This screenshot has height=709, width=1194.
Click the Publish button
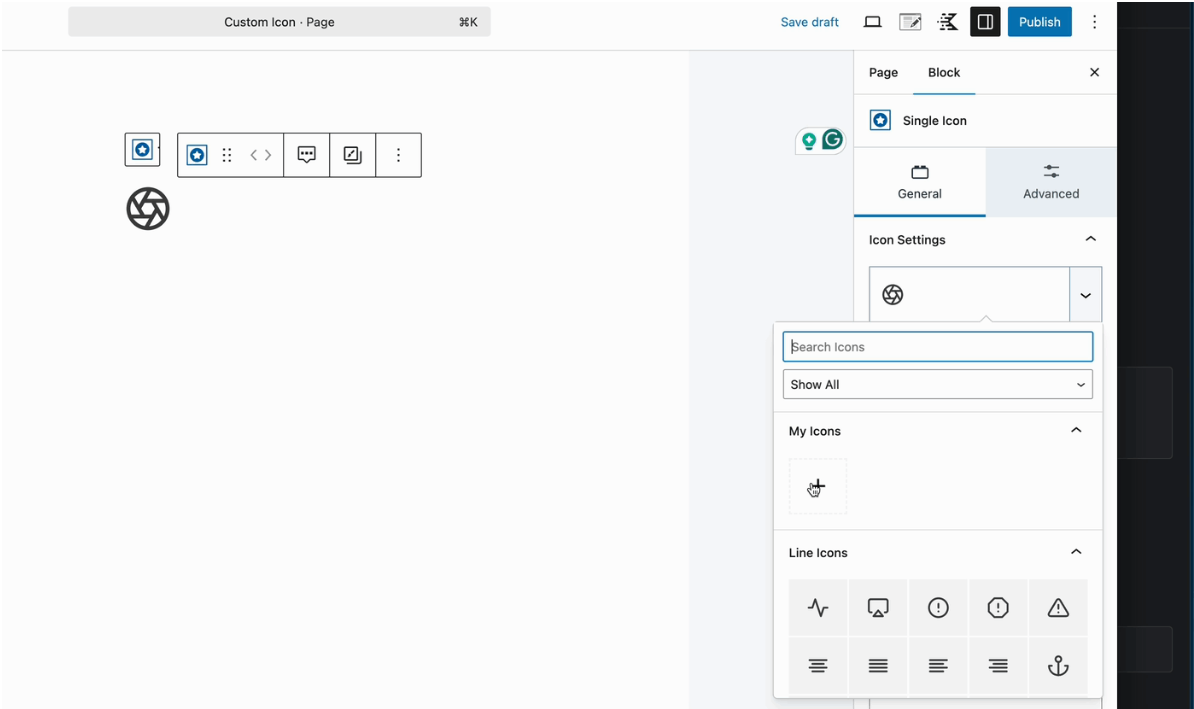coord(1039,22)
